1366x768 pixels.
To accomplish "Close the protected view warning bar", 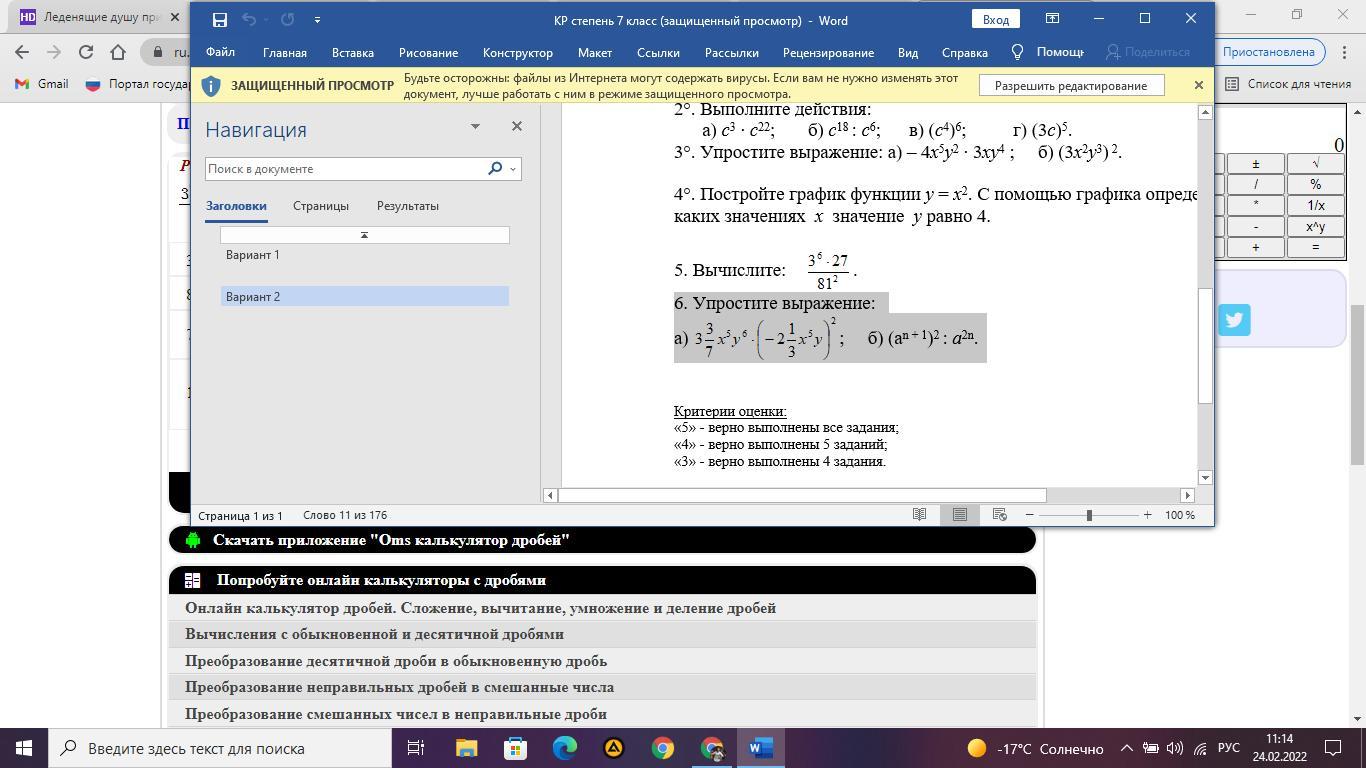I will pos(1198,85).
